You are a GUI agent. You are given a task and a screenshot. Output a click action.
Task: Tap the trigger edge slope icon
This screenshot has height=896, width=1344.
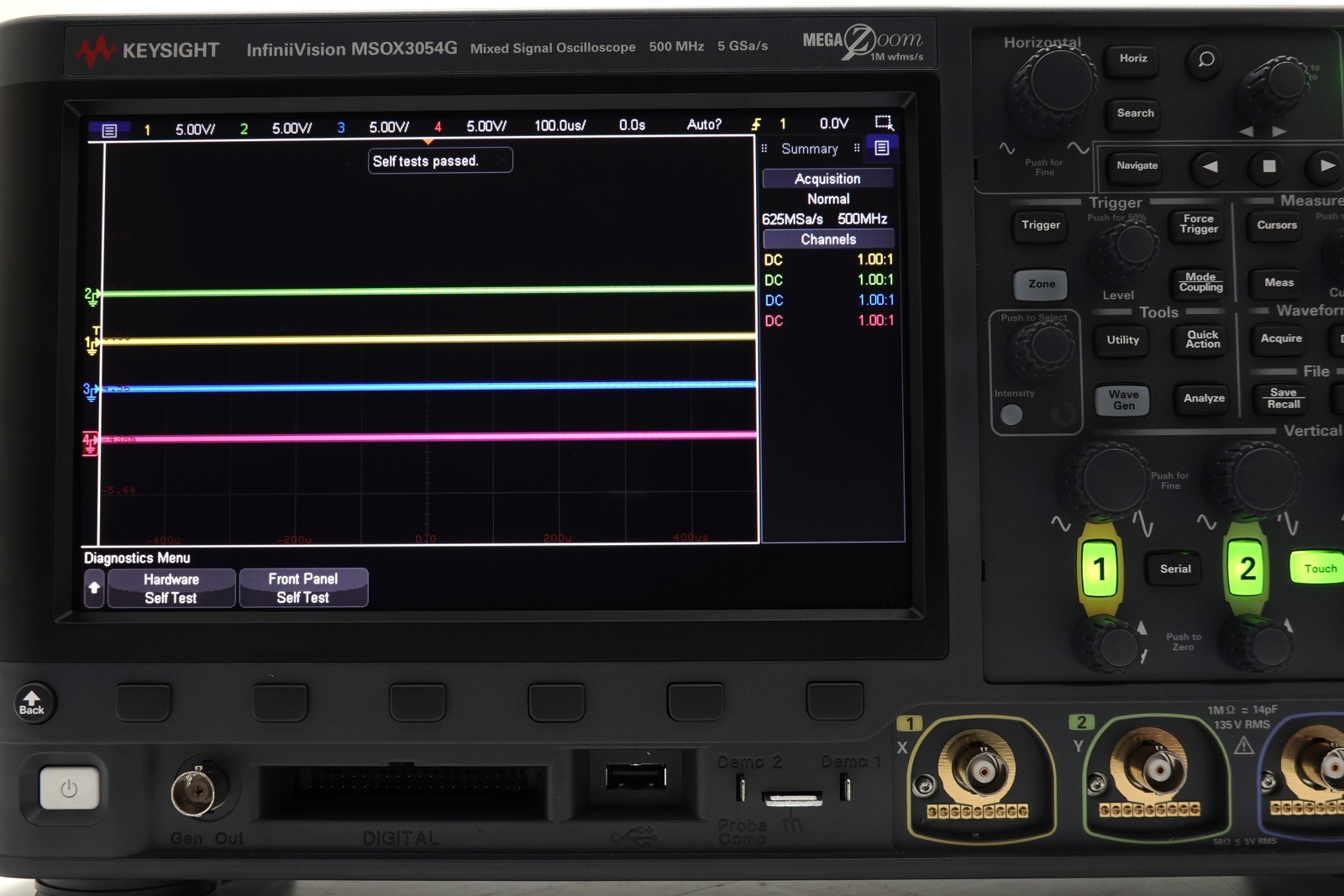tap(756, 124)
